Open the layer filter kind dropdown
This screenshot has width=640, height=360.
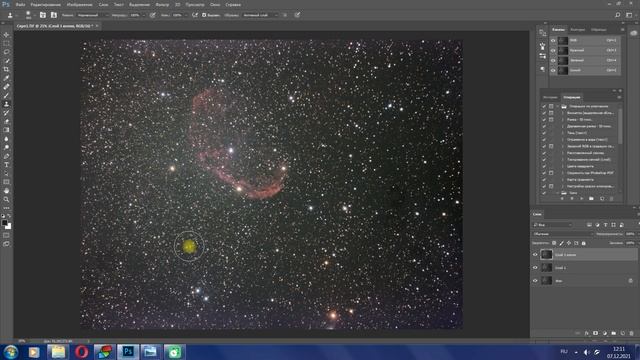553,225
